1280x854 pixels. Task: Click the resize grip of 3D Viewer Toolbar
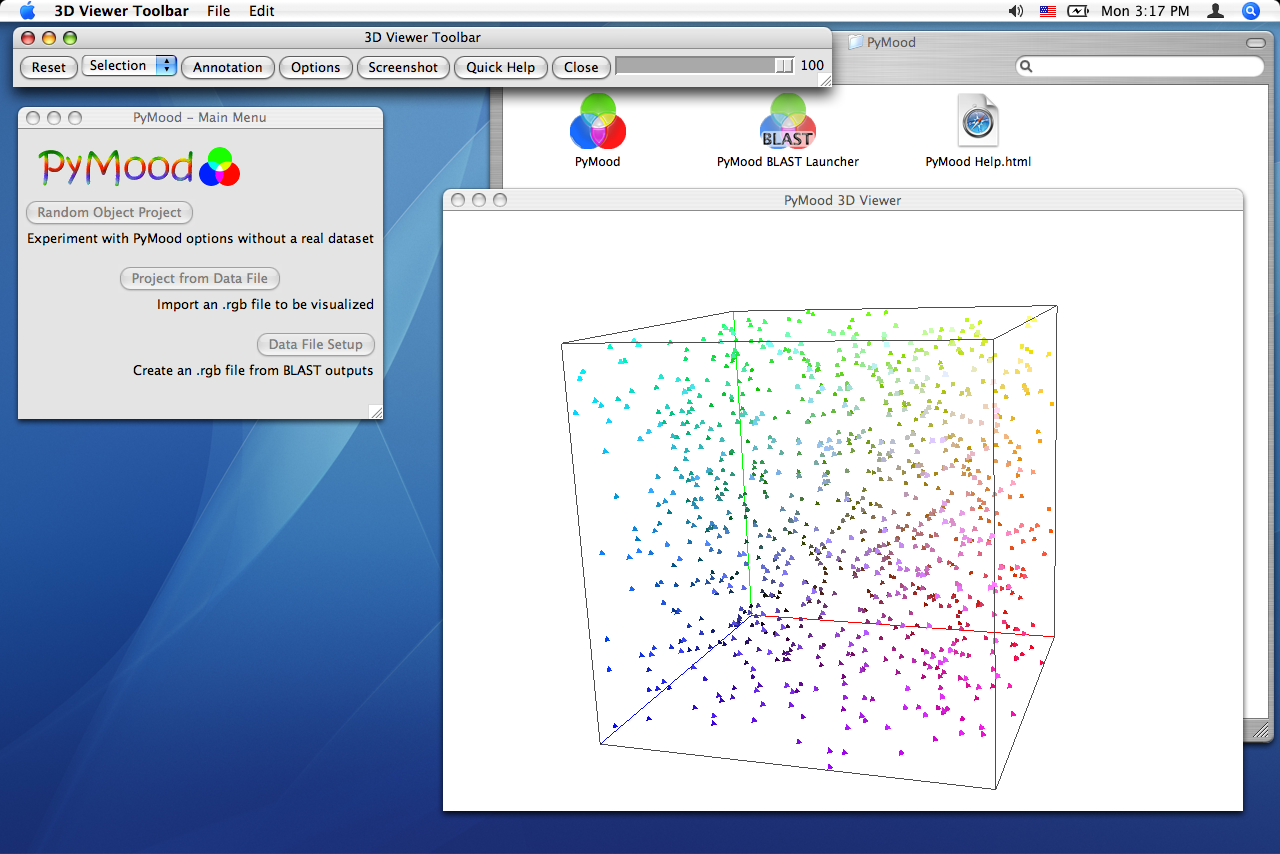pyautogui.click(x=825, y=80)
